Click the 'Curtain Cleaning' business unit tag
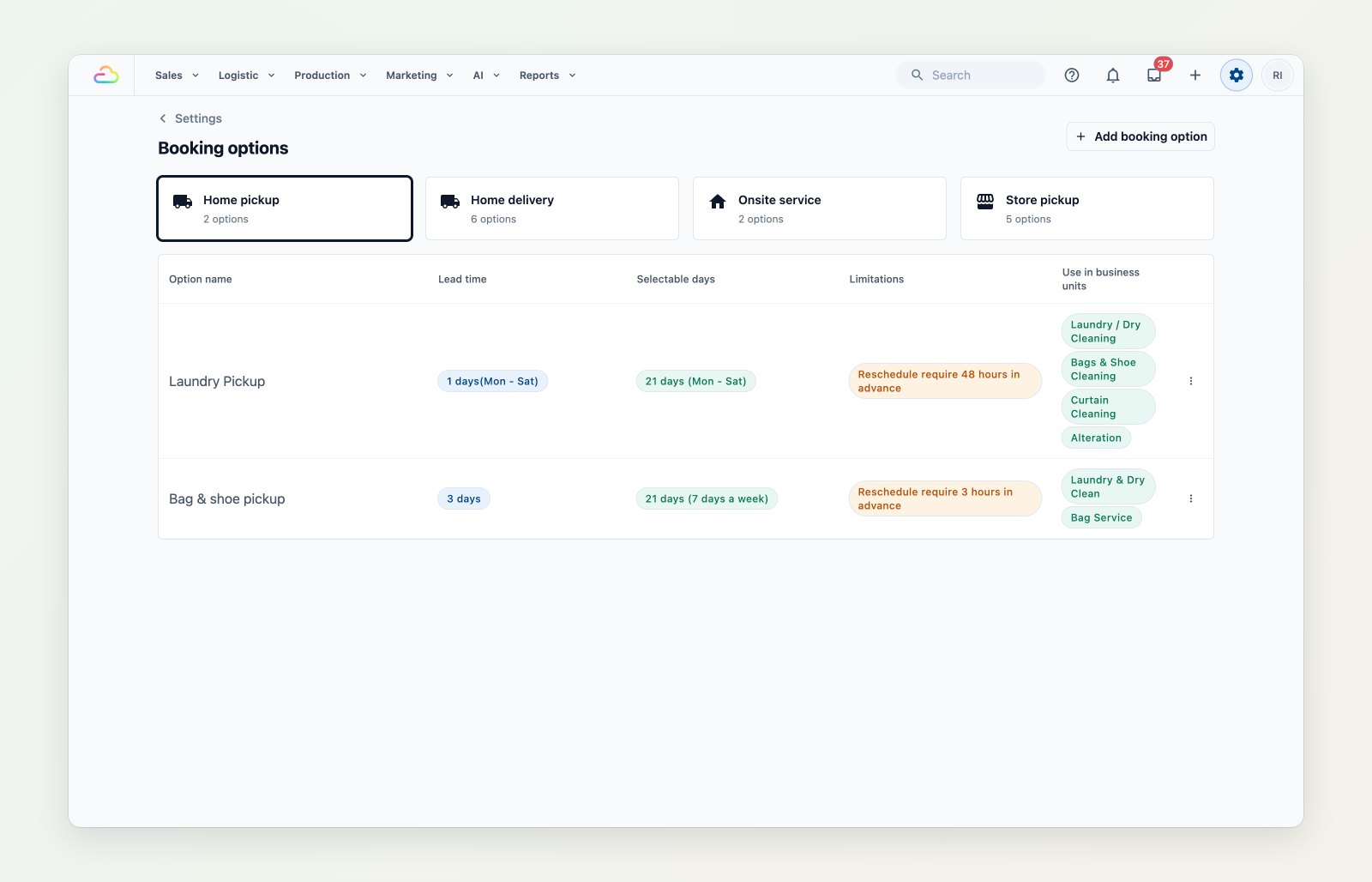Screen dimensions: 1372x882 (1108, 407)
